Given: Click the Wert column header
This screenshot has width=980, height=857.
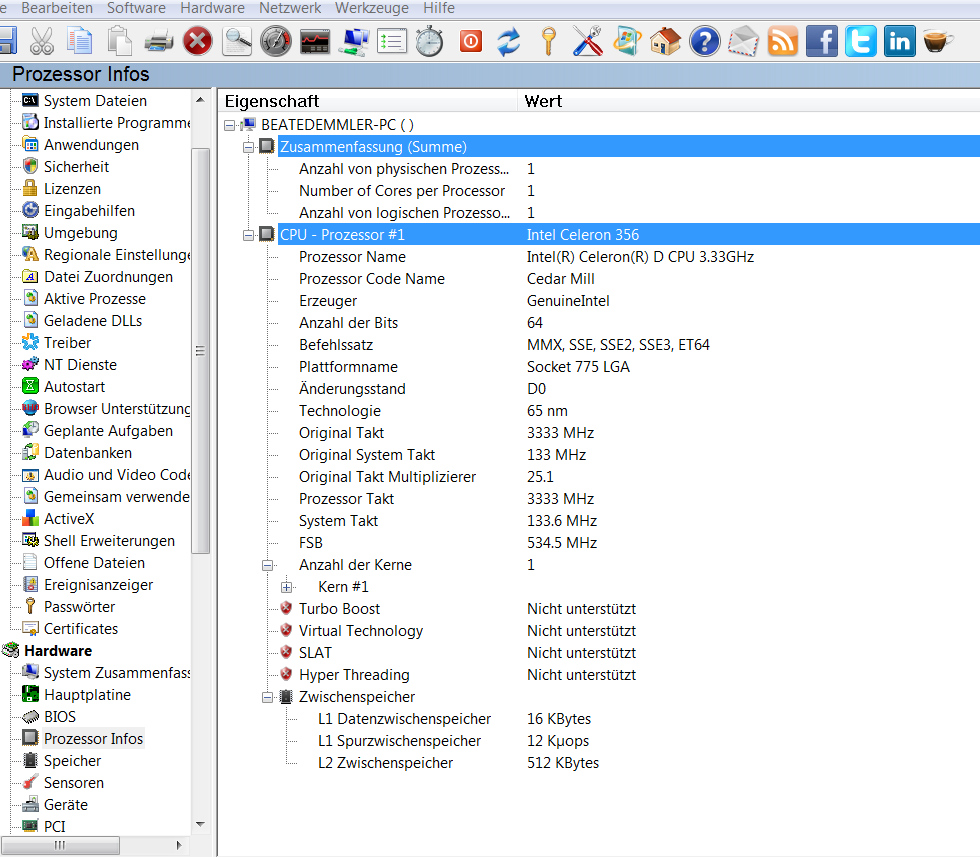Looking at the screenshot, I should pyautogui.click(x=749, y=101).
